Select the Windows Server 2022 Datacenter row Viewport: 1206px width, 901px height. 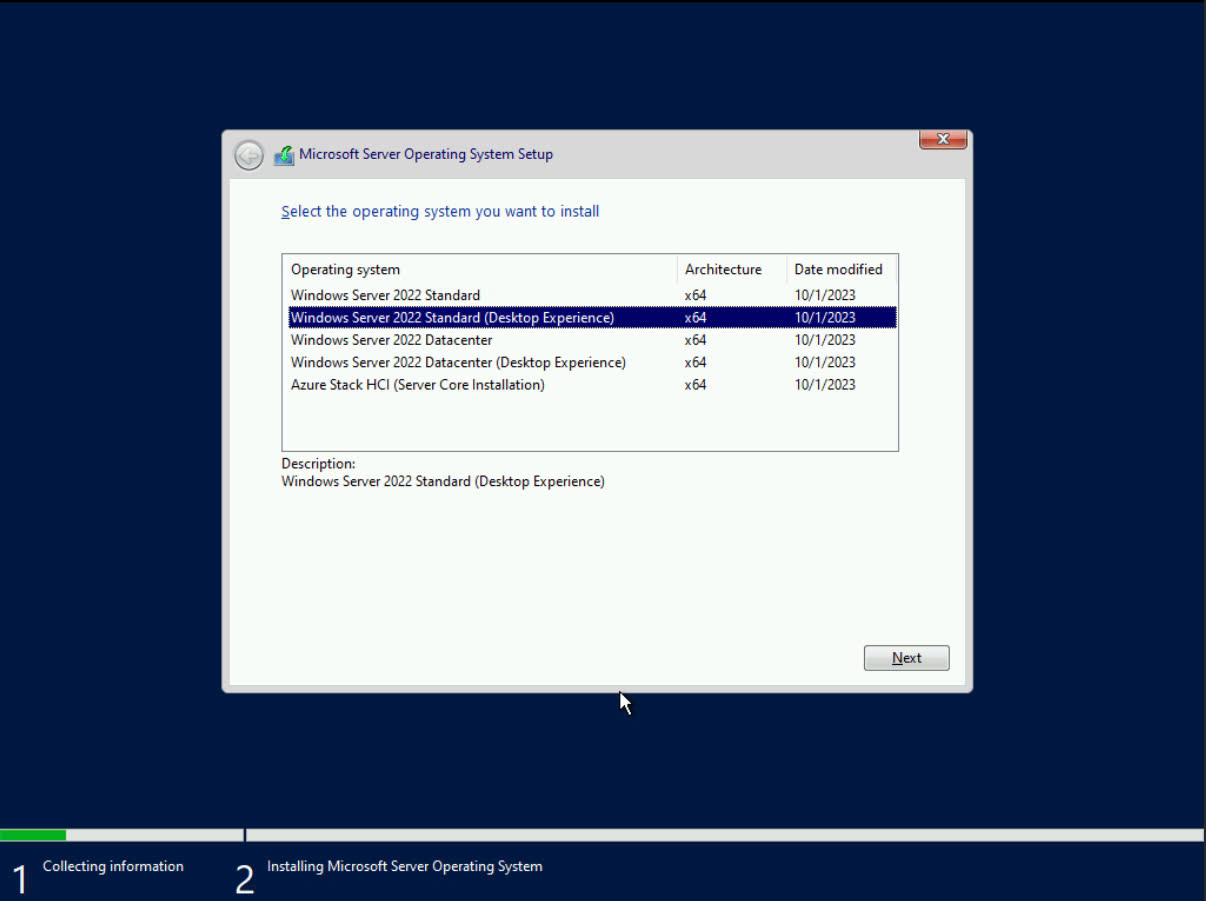coord(592,340)
